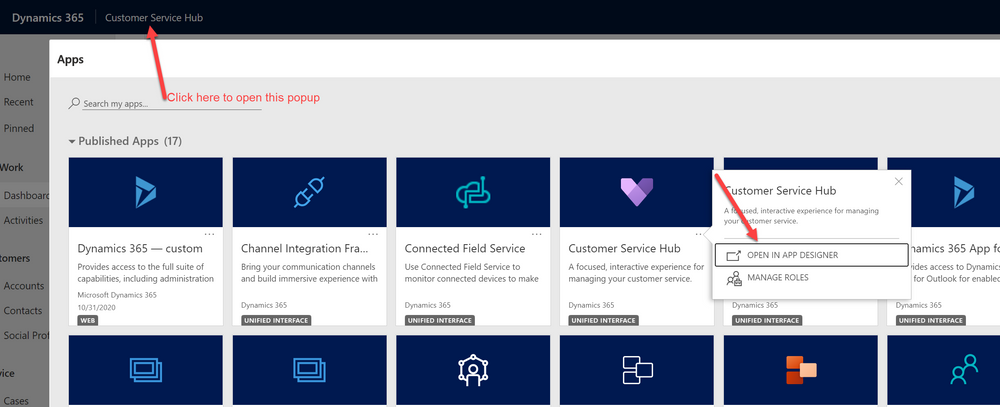The height and width of the screenshot is (407, 1000).
Task: Open Cases in side navigation
Action: click(16, 401)
